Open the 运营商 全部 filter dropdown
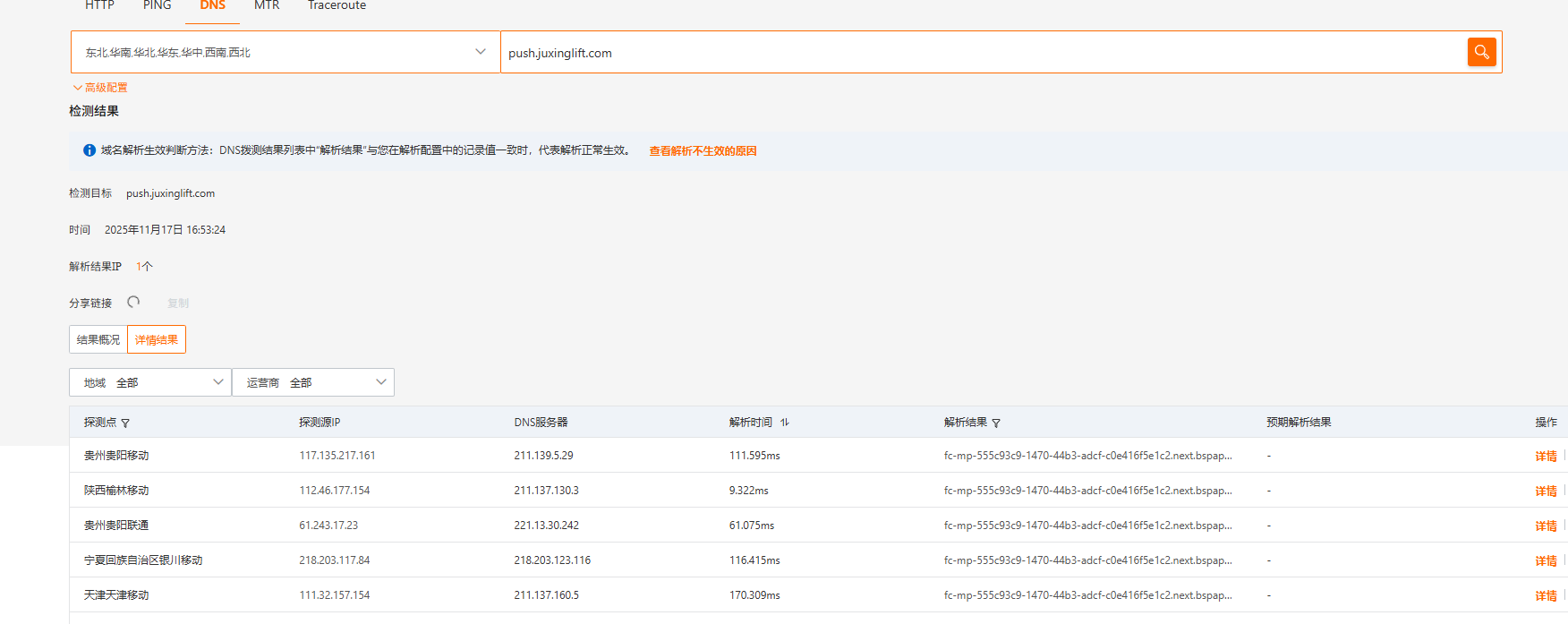Image resolution: width=1568 pixels, height=624 pixels. point(313,382)
